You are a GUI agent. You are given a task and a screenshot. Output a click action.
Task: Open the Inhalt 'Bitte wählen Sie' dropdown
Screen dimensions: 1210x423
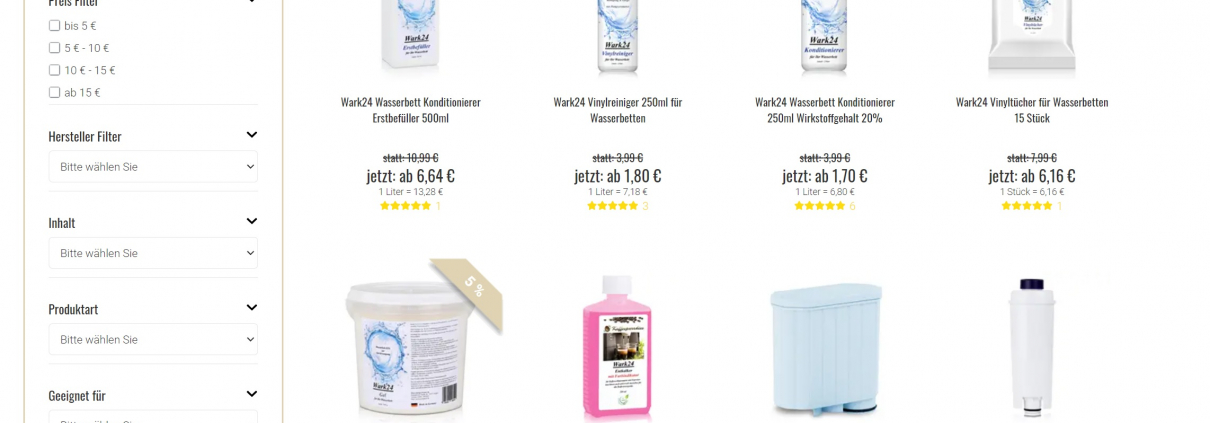tap(153, 253)
